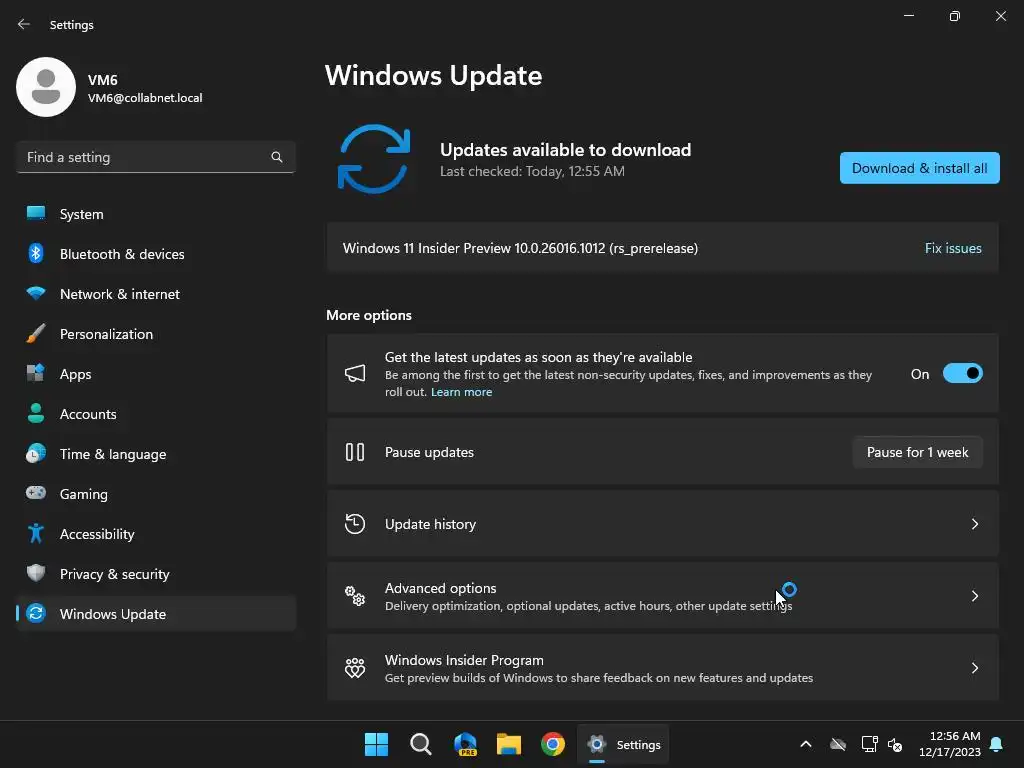
Task: Click the Last checked: Today, 12:55 AM text
Action: pyautogui.click(x=532, y=171)
